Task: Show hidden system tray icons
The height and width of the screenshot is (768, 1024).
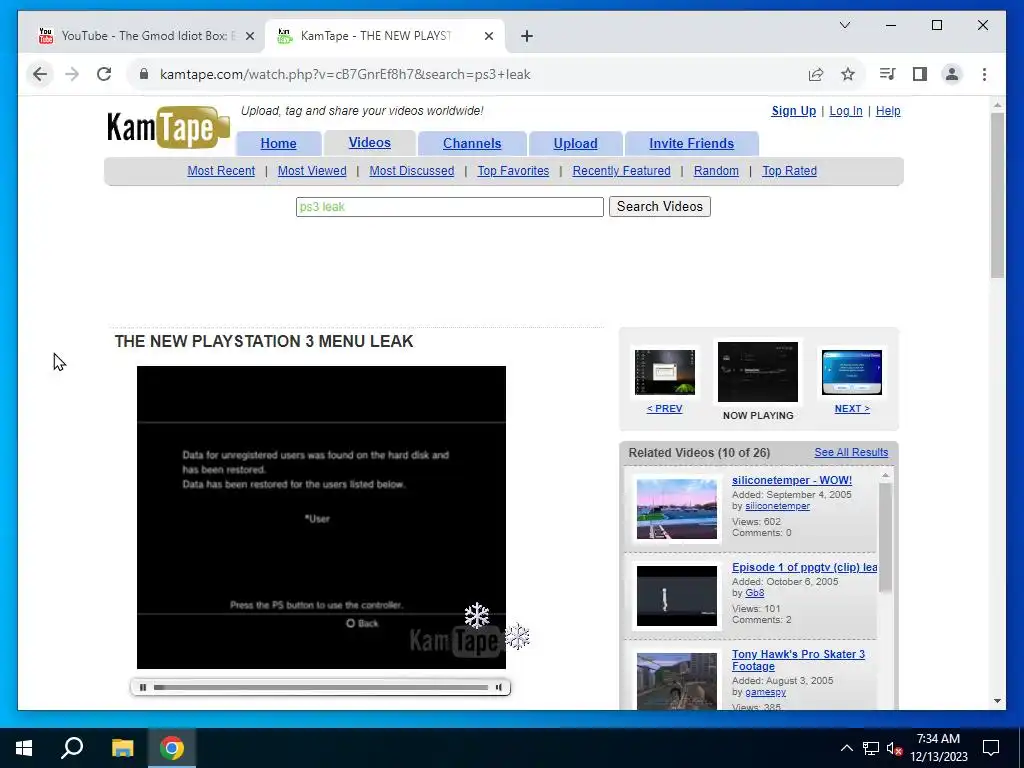Action: 846,748
